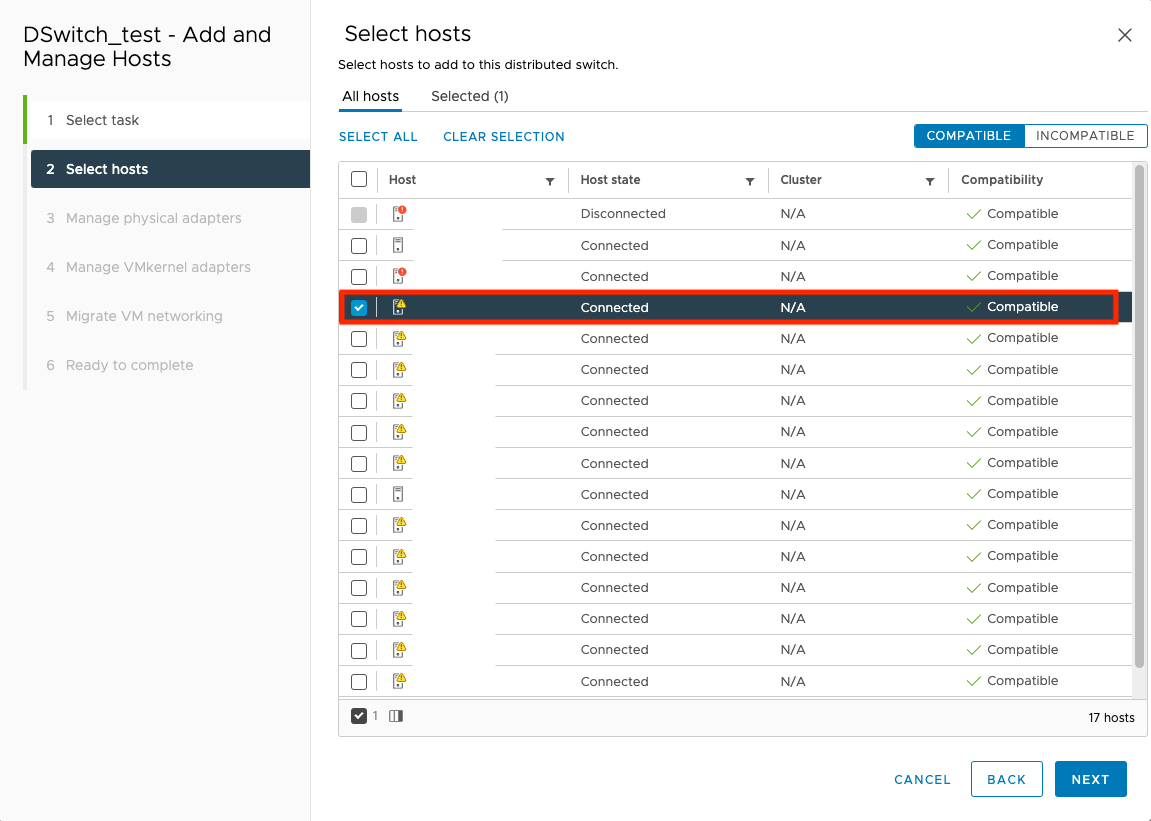Click the BACK button
Screen dimensions: 1151x821
click(x=1006, y=779)
